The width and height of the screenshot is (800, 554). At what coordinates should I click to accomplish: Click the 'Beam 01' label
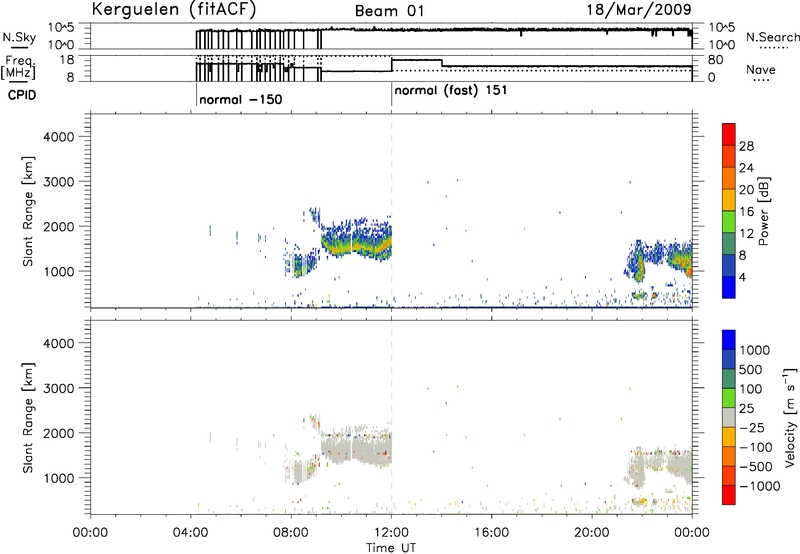pos(389,11)
